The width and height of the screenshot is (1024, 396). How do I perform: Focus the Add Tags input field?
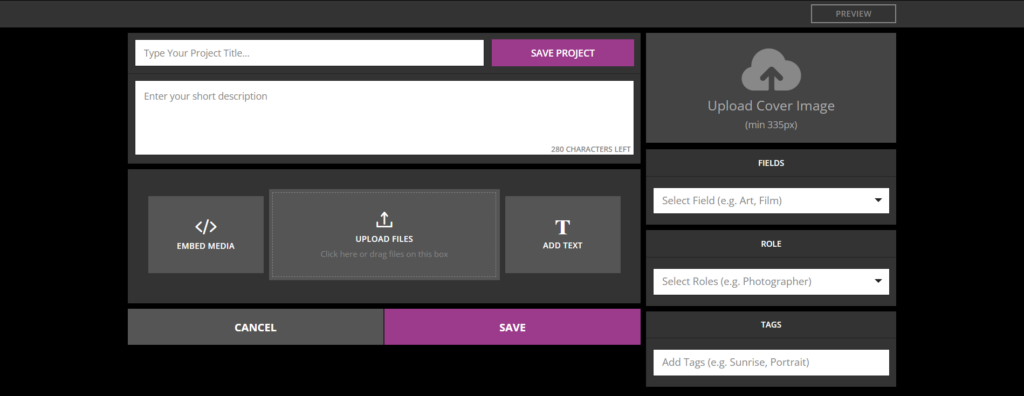pyautogui.click(x=771, y=362)
